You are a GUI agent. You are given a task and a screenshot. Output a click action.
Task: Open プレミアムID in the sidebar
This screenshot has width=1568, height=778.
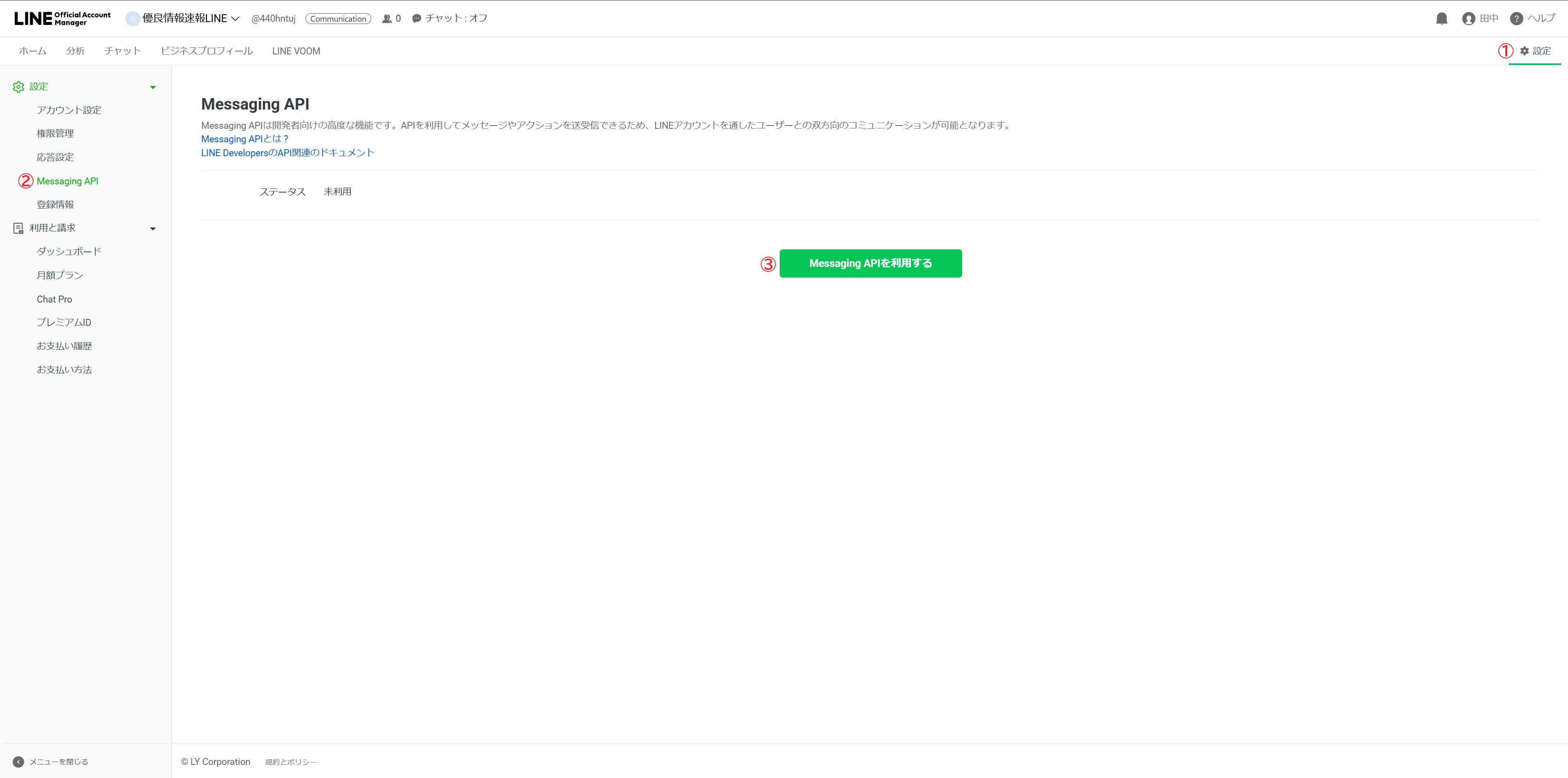click(x=64, y=323)
